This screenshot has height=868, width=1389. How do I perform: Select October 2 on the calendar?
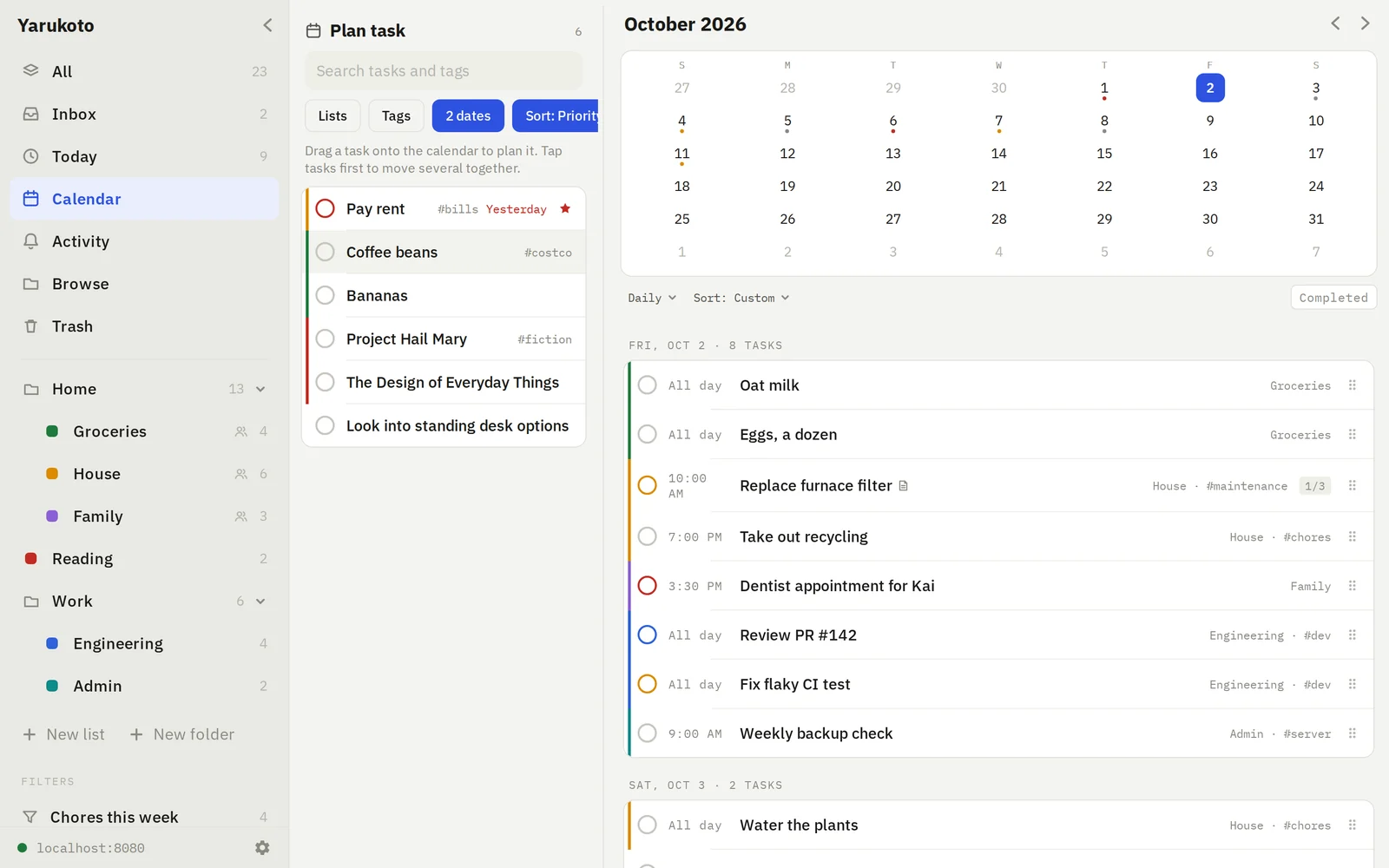point(1210,88)
